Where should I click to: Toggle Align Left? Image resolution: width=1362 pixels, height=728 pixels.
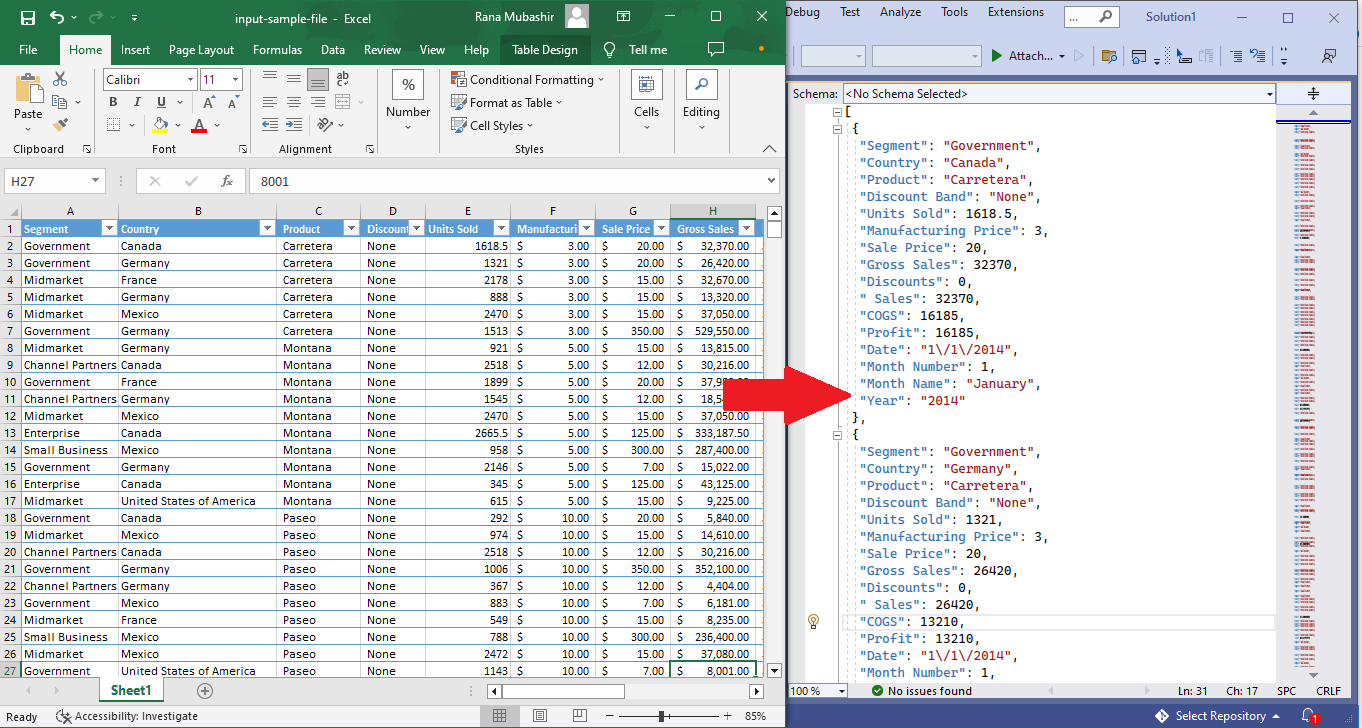click(270, 102)
